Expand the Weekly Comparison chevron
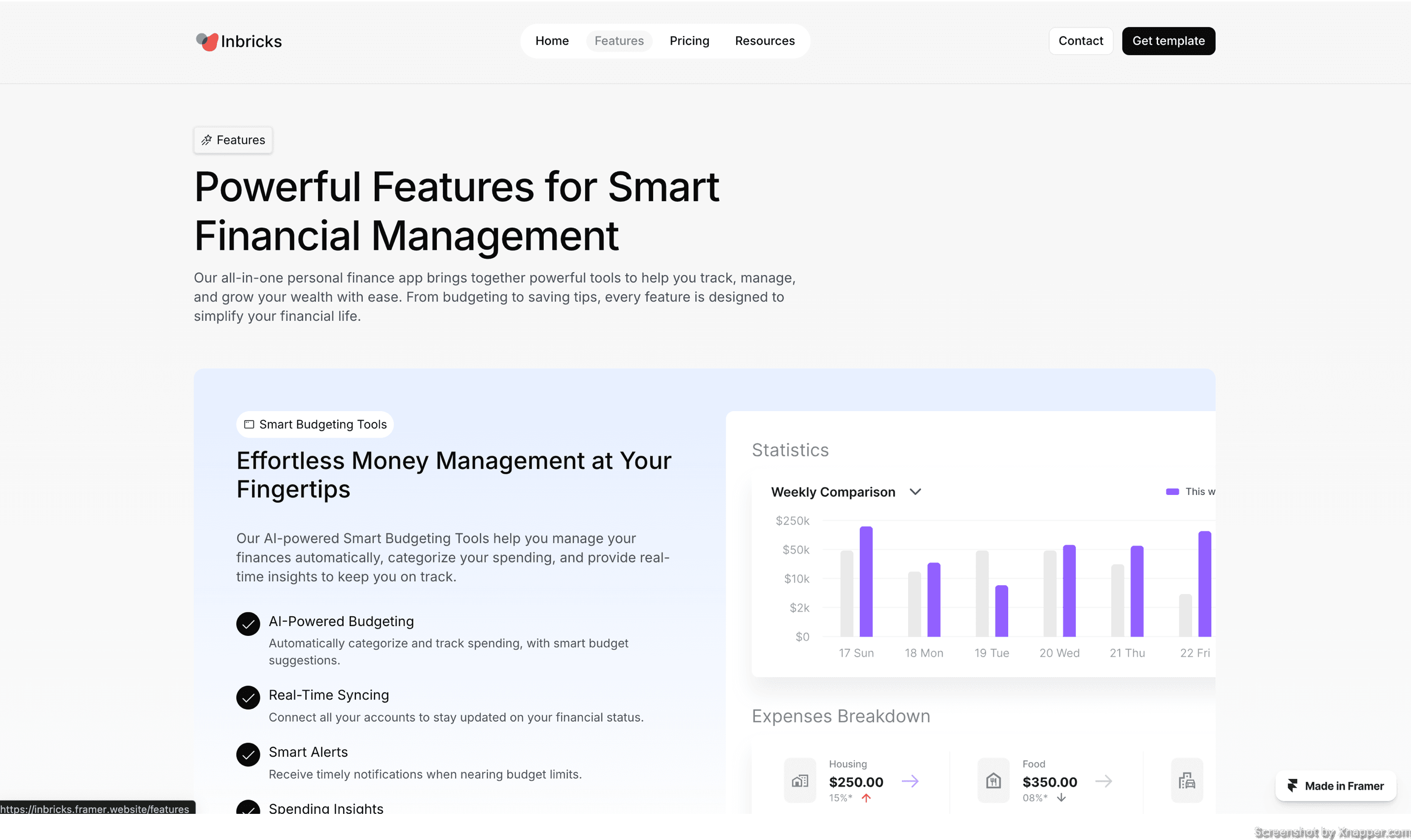This screenshot has height=840, width=1411. coord(915,492)
